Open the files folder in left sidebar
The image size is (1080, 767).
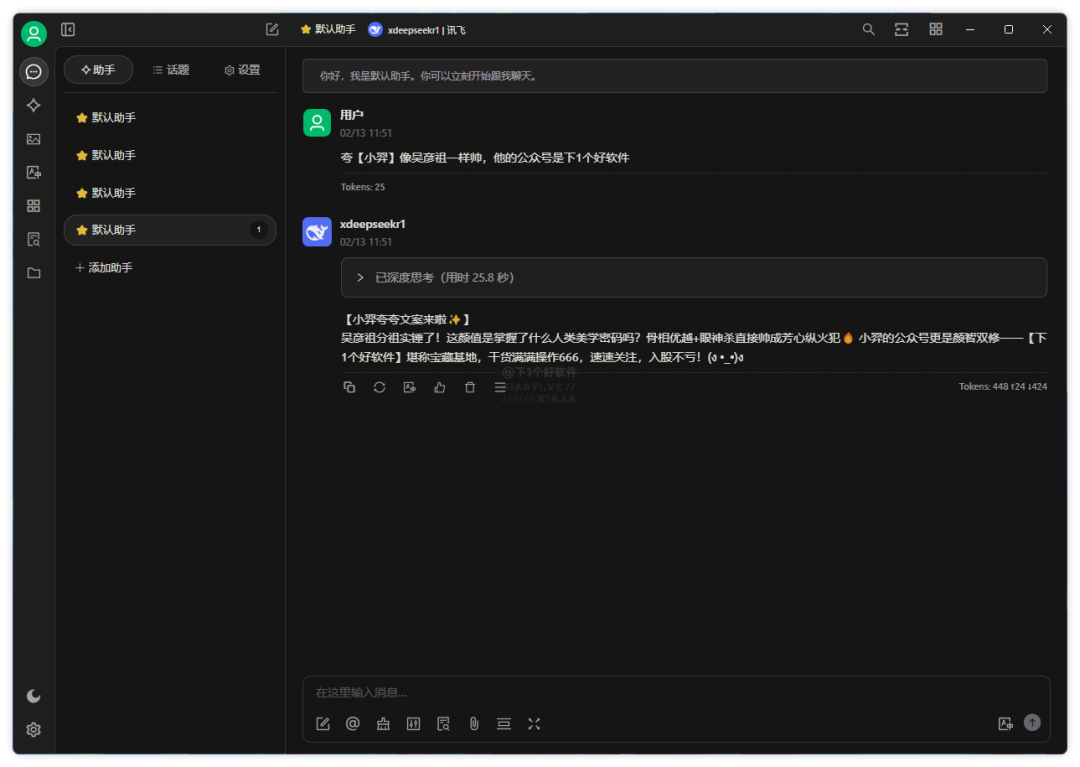[33, 273]
